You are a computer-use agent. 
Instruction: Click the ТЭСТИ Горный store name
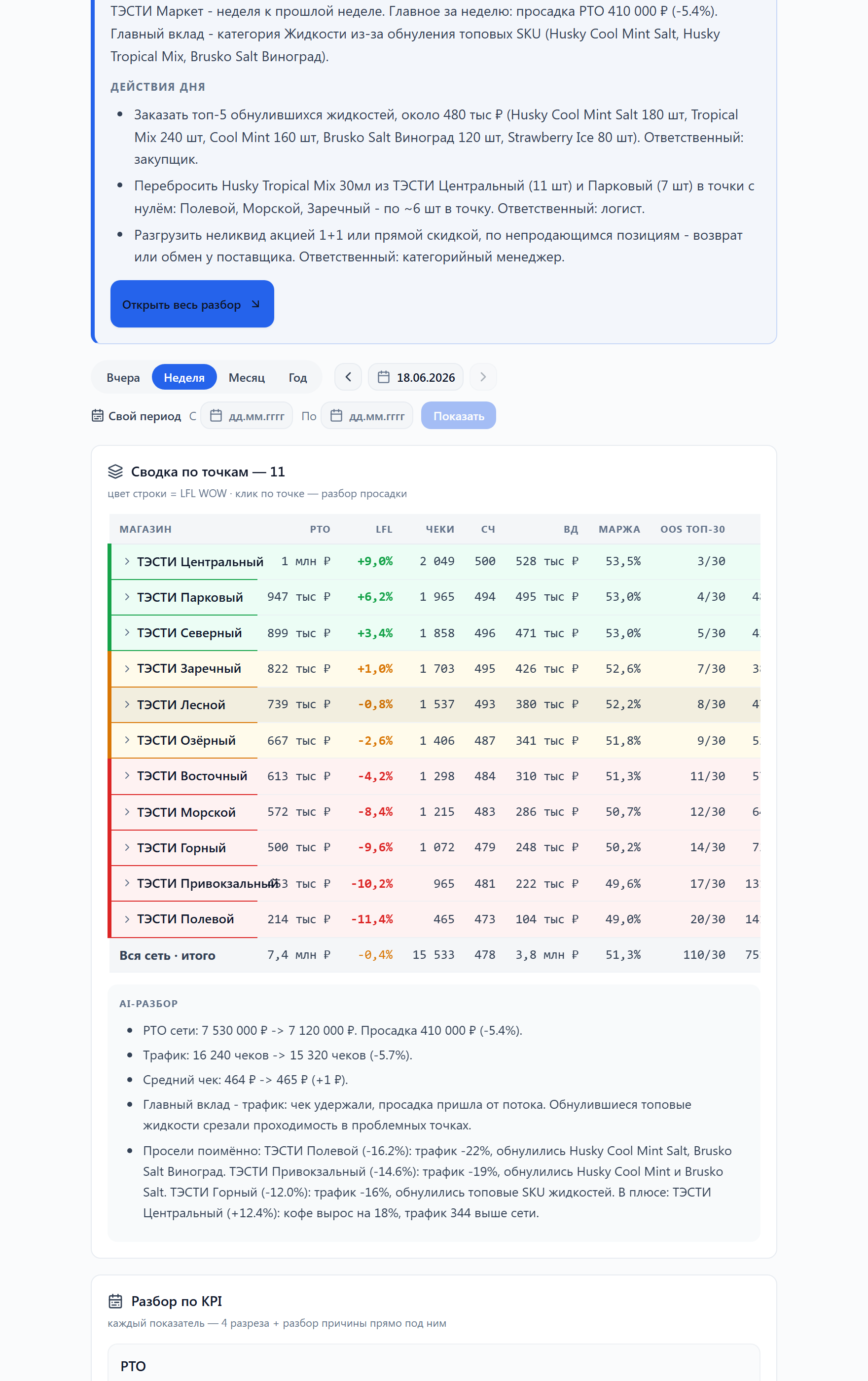click(x=181, y=848)
